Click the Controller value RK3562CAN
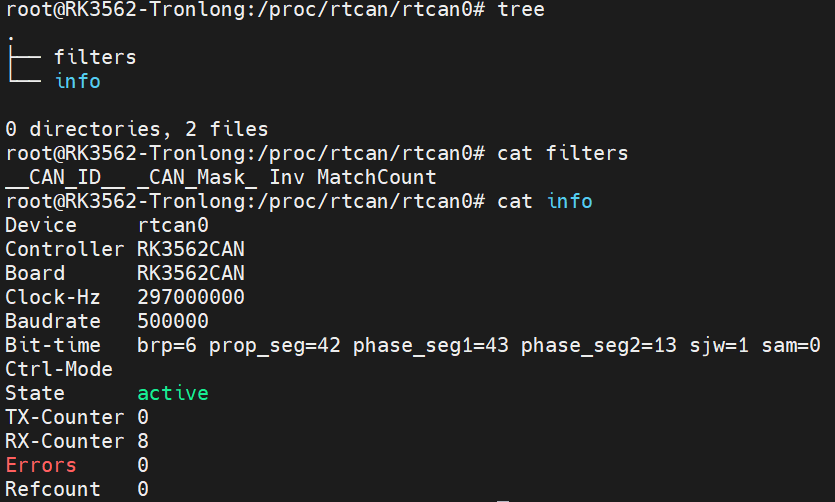Viewport: 835px width, 502px height. coord(191,249)
